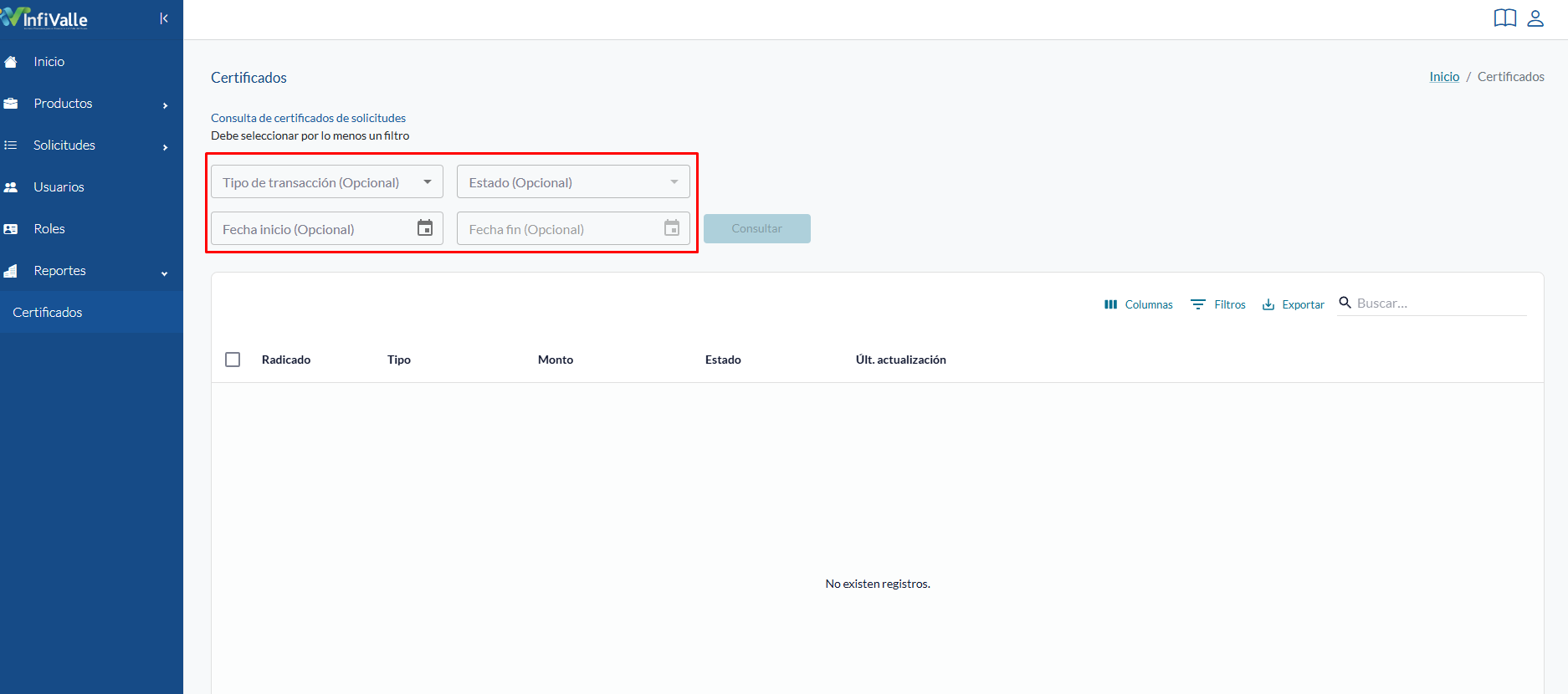
Task: Click the search magnifier icon
Action: (1345, 303)
